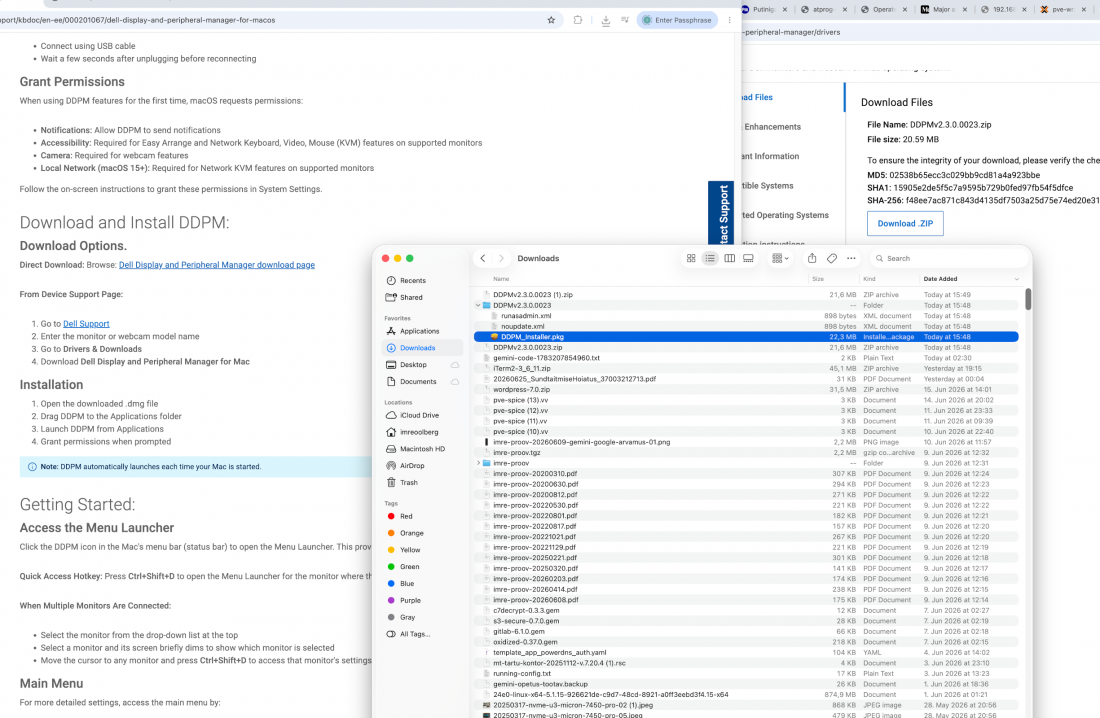
Task: Sort Finder list by Name column
Action: 501,279
